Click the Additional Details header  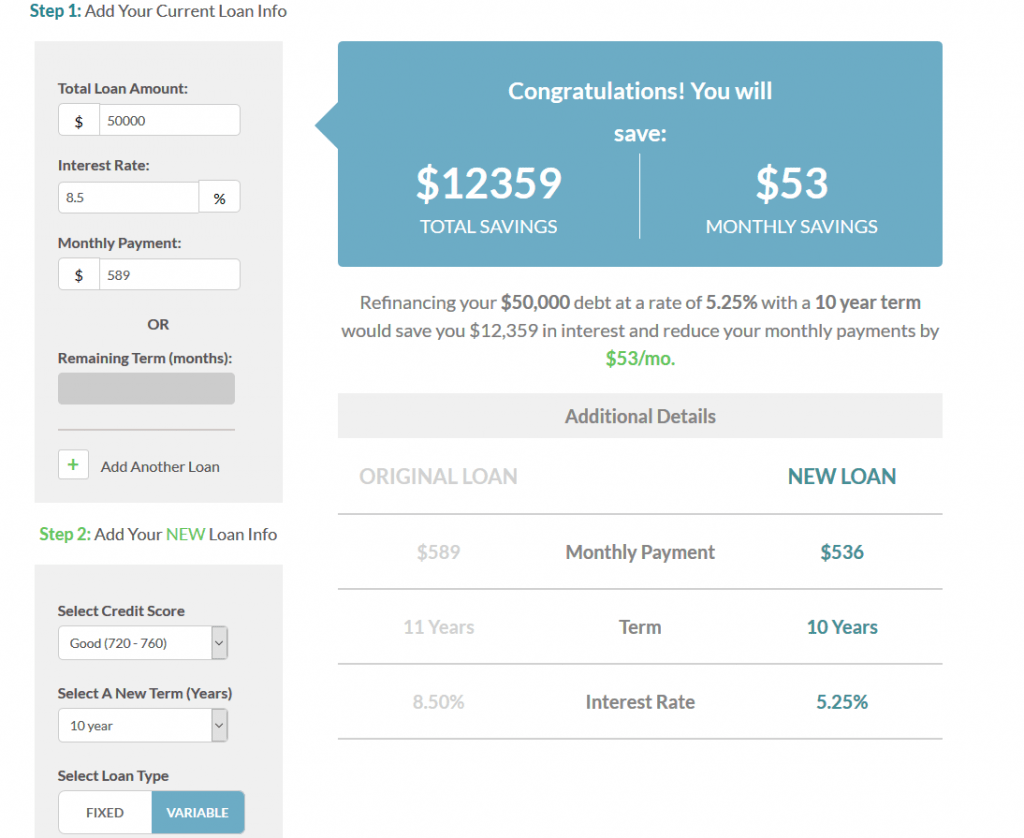coord(640,415)
